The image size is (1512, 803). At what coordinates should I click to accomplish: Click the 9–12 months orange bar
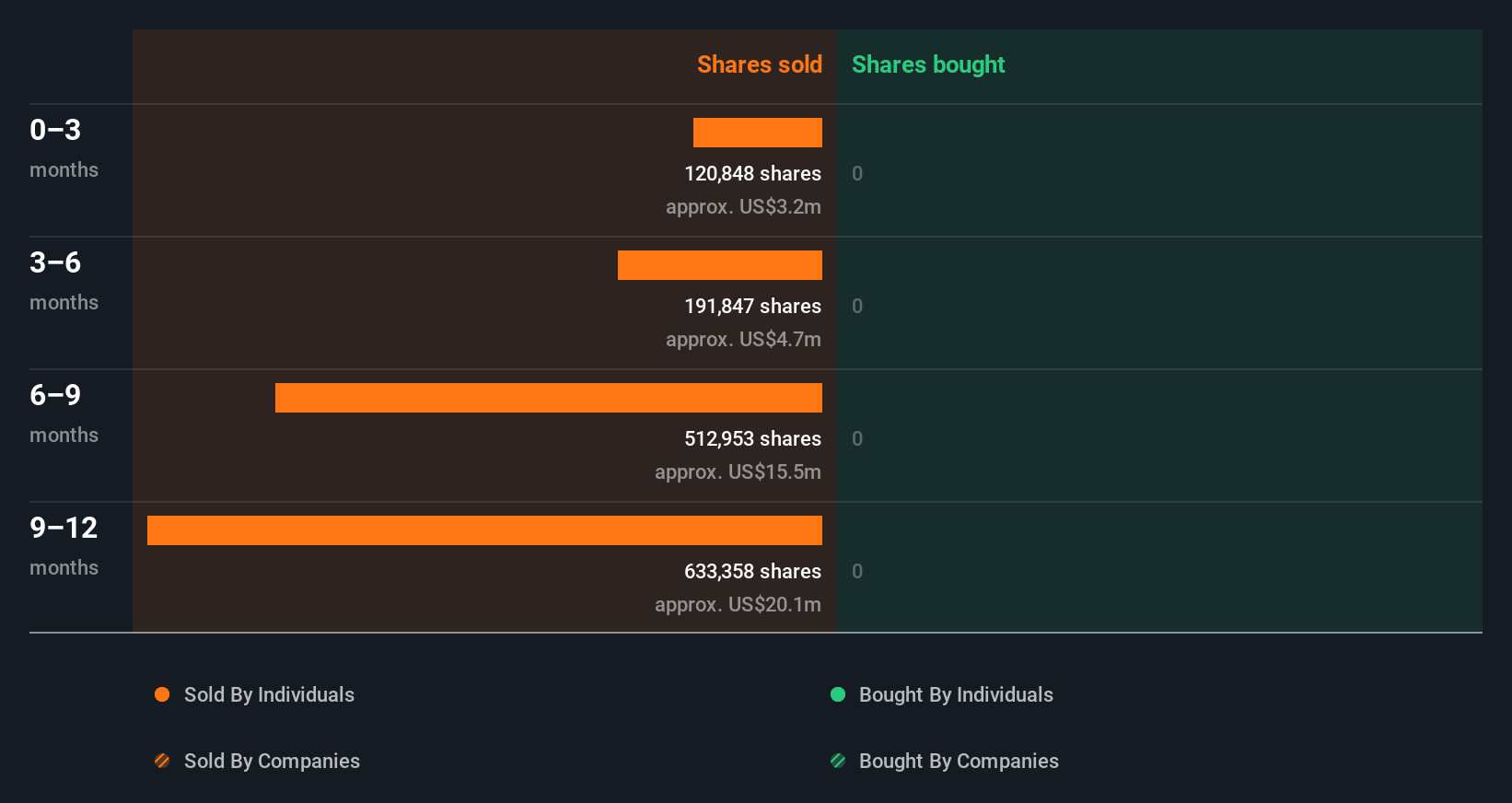pos(484,530)
